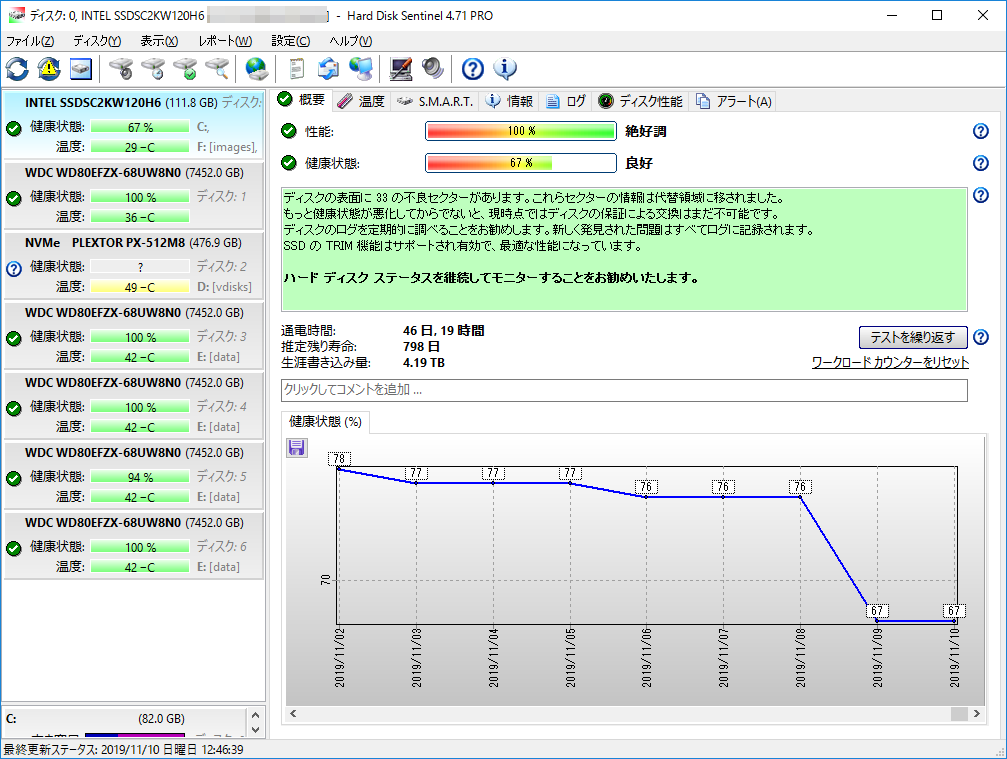Click the speaker sound icon
Screen dimensions: 1007x759
[x=433, y=69]
